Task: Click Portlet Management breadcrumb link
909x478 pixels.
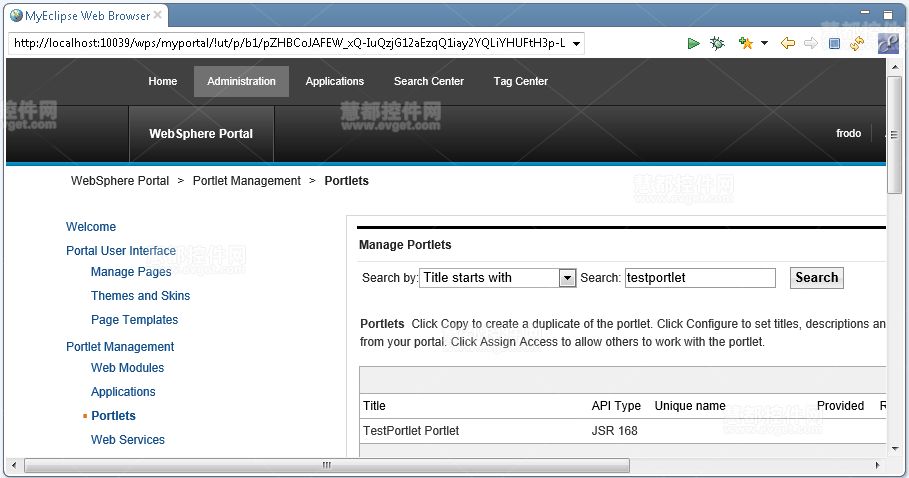Action: click(246, 181)
